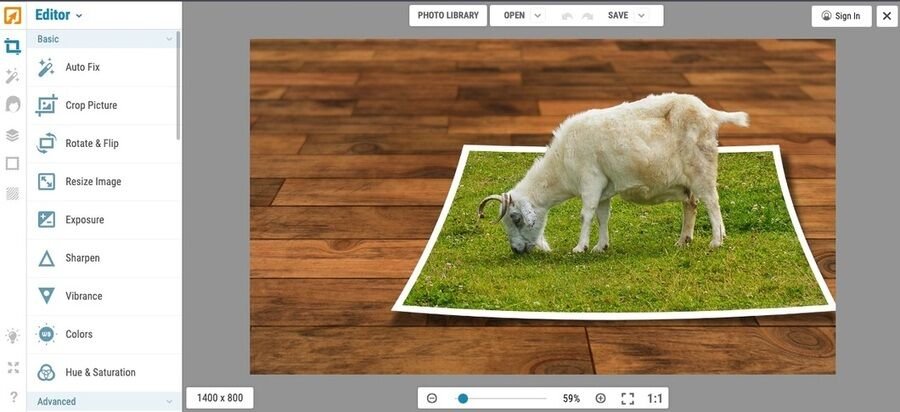This screenshot has width=900, height=412.
Task: Click the Basic section header
Action: 104,39
